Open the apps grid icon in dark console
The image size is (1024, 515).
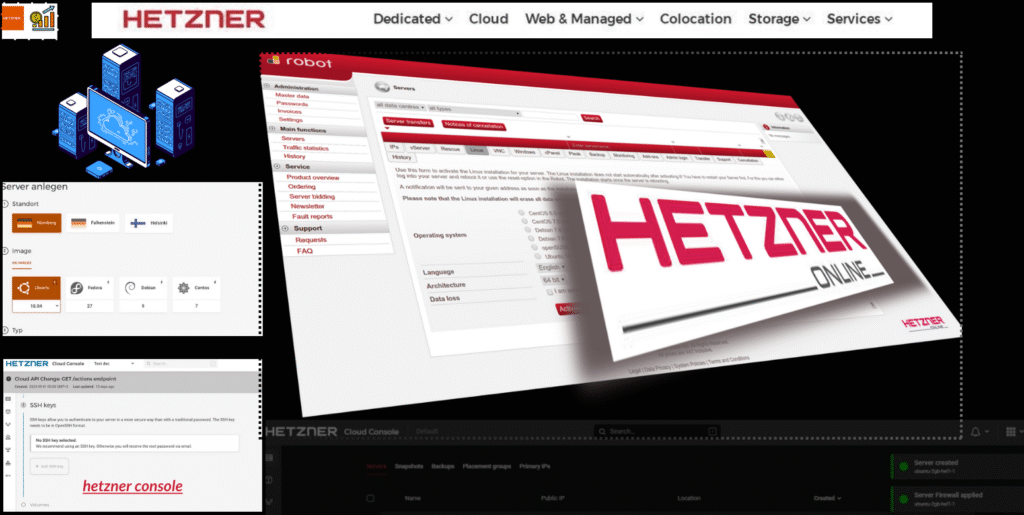click(x=1012, y=432)
